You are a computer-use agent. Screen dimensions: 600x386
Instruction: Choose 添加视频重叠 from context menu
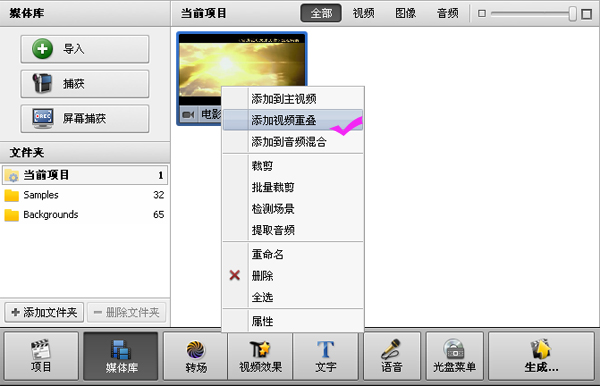(x=293, y=120)
